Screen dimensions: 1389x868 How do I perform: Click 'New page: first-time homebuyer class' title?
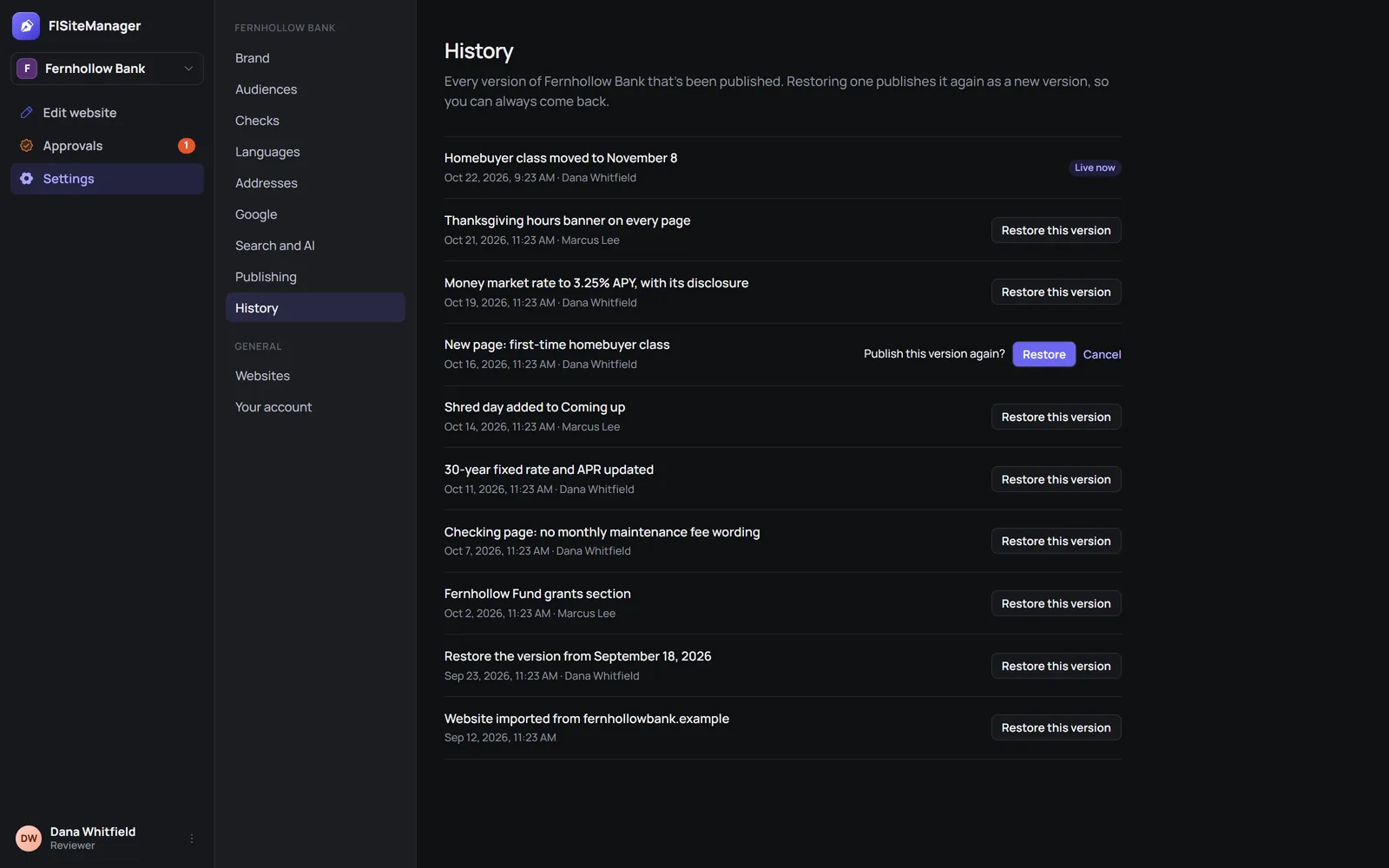pyautogui.click(x=557, y=345)
